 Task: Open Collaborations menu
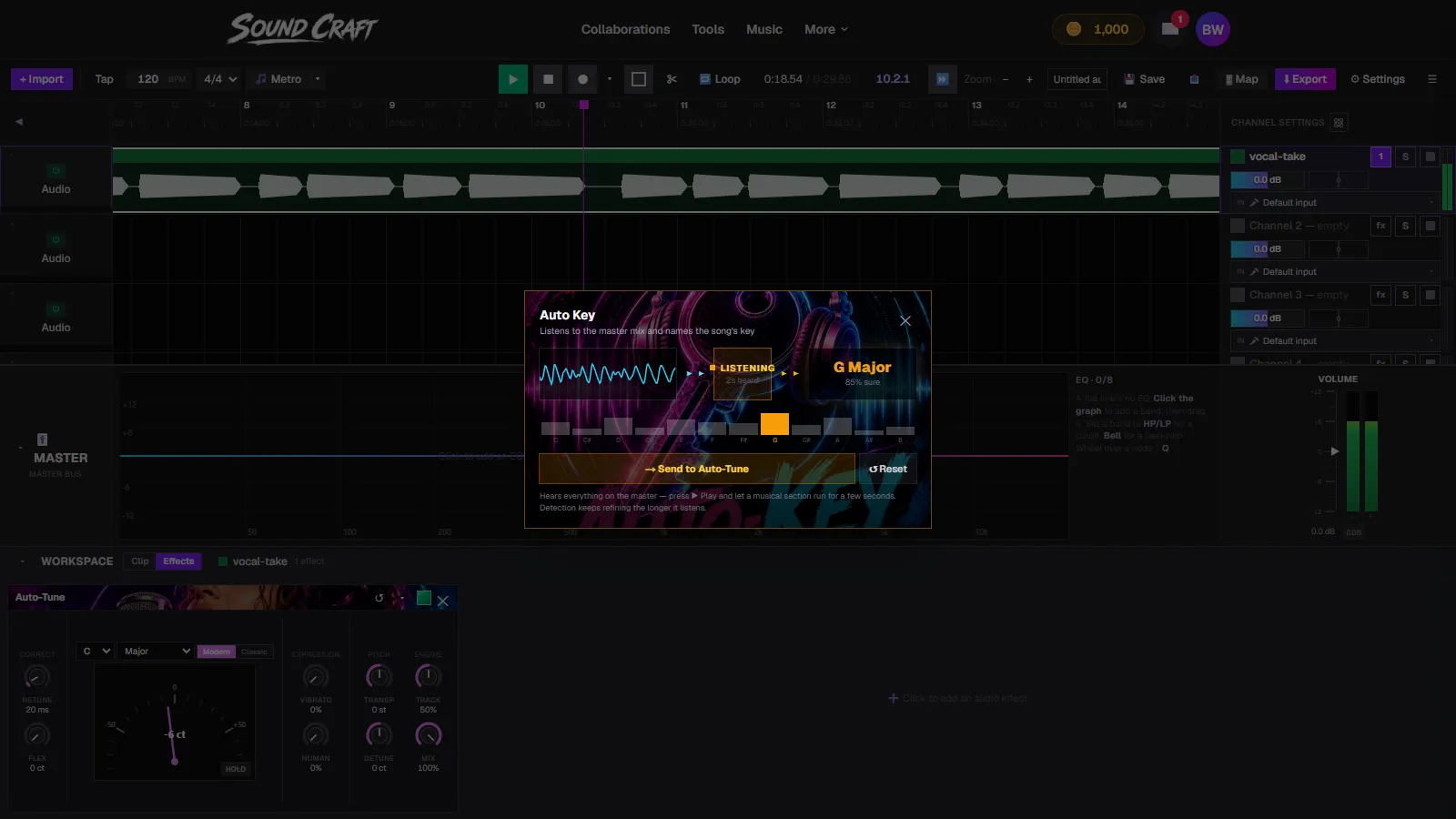pyautogui.click(x=625, y=29)
